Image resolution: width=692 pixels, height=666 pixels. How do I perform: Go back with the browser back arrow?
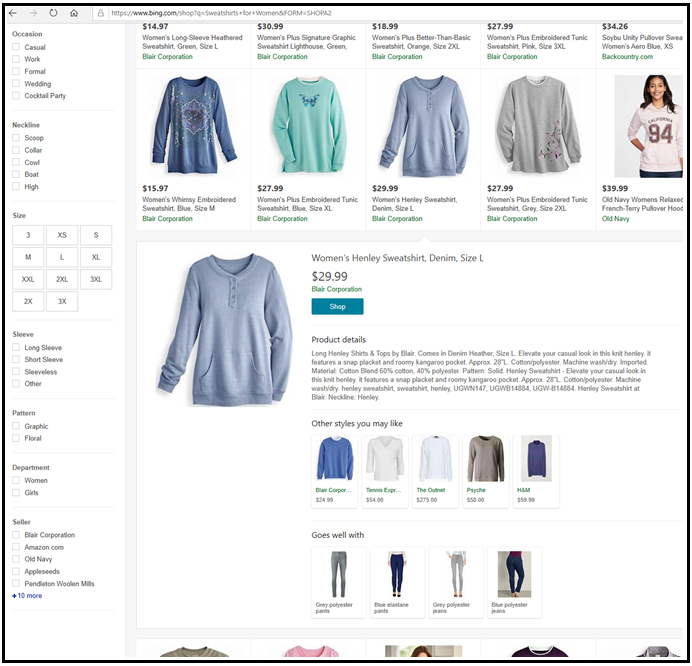(x=13, y=13)
